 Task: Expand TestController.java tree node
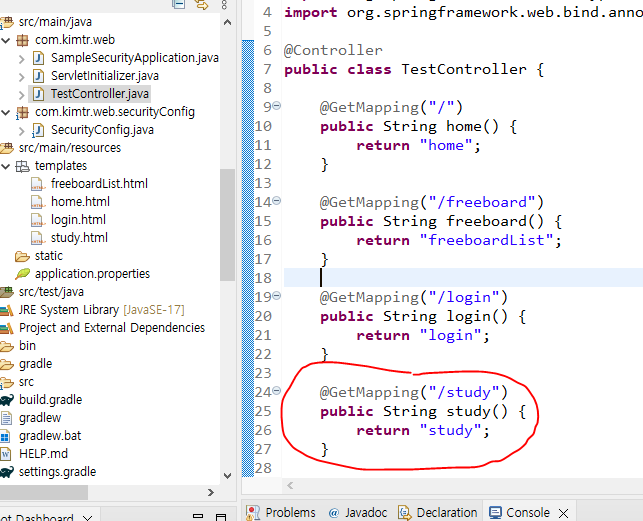(x=22, y=95)
